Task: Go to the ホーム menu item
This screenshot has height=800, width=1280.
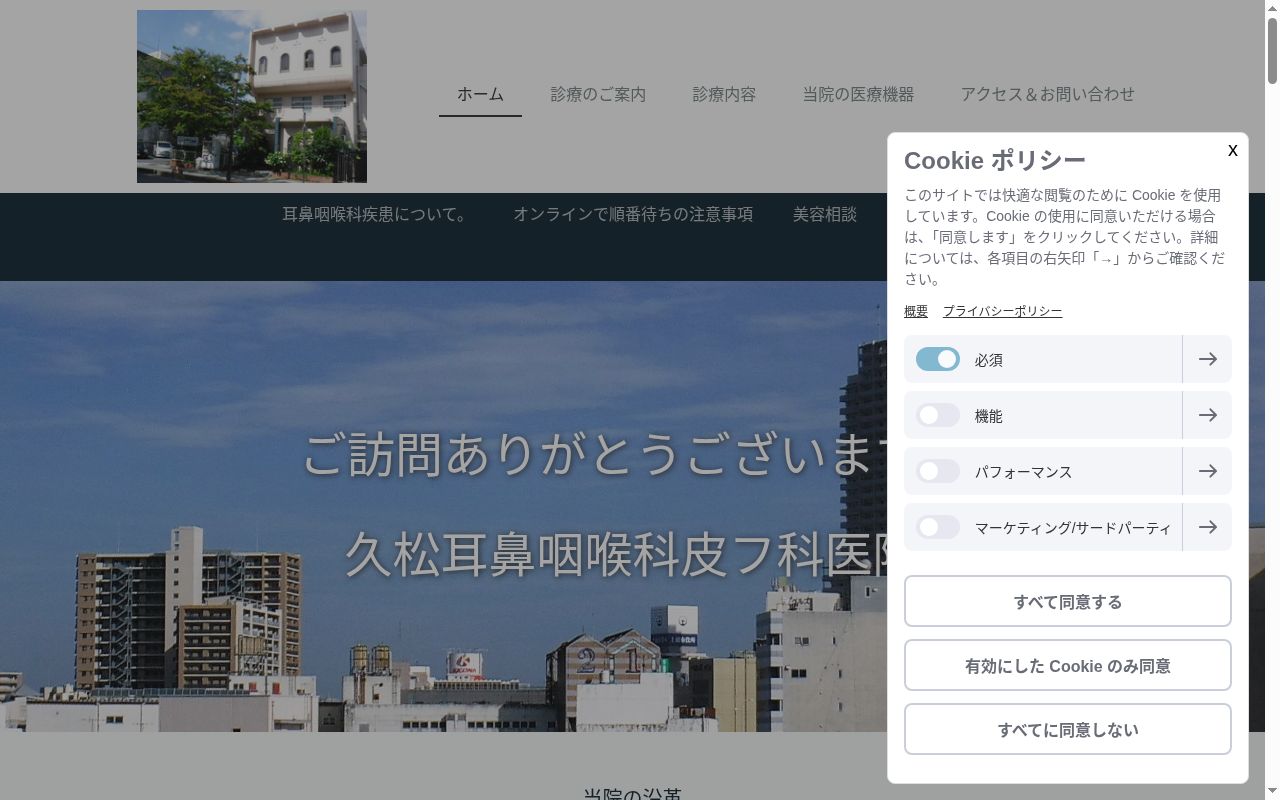Action: pyautogui.click(x=480, y=94)
